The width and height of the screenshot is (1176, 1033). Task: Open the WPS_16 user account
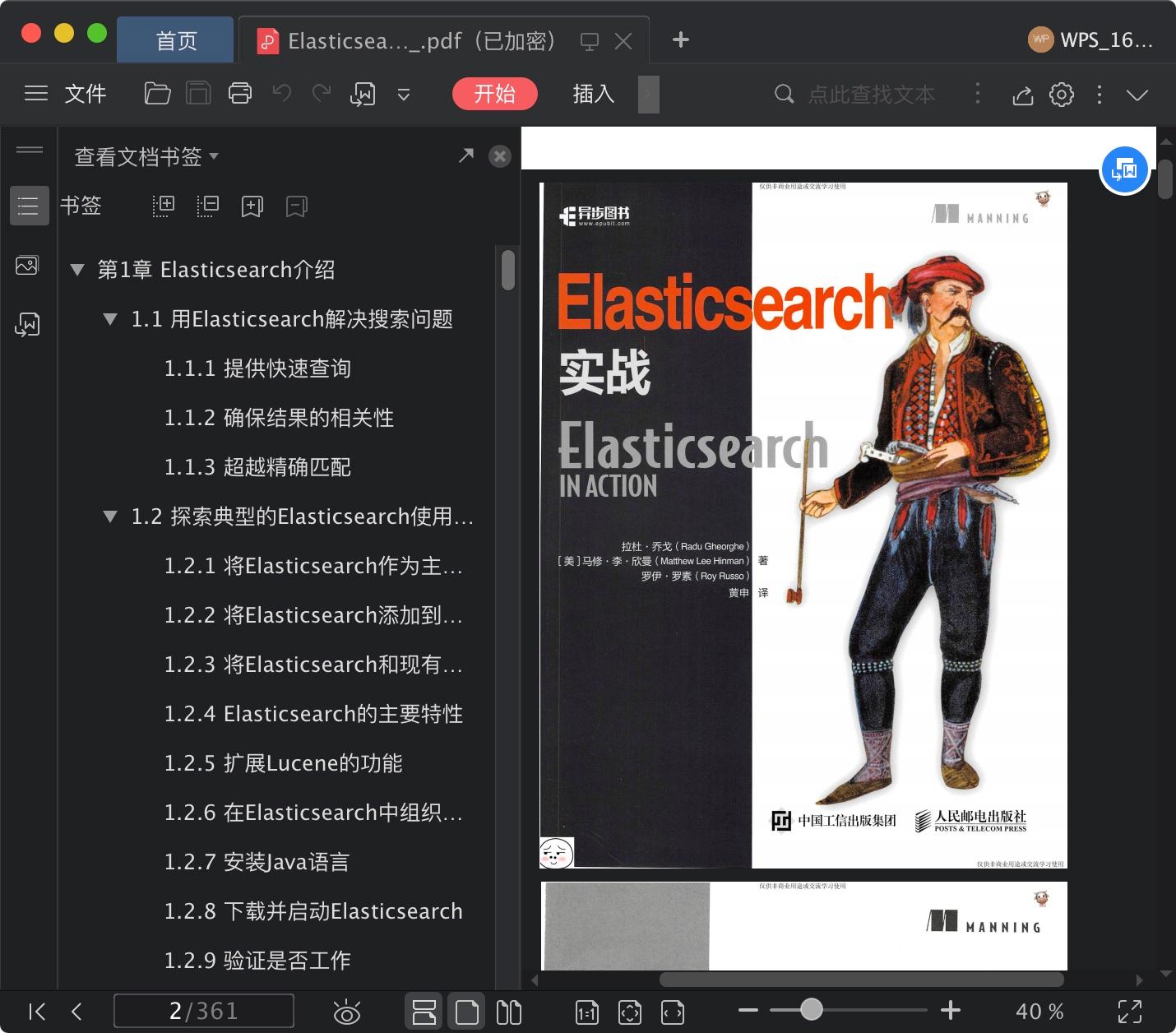(1090, 39)
